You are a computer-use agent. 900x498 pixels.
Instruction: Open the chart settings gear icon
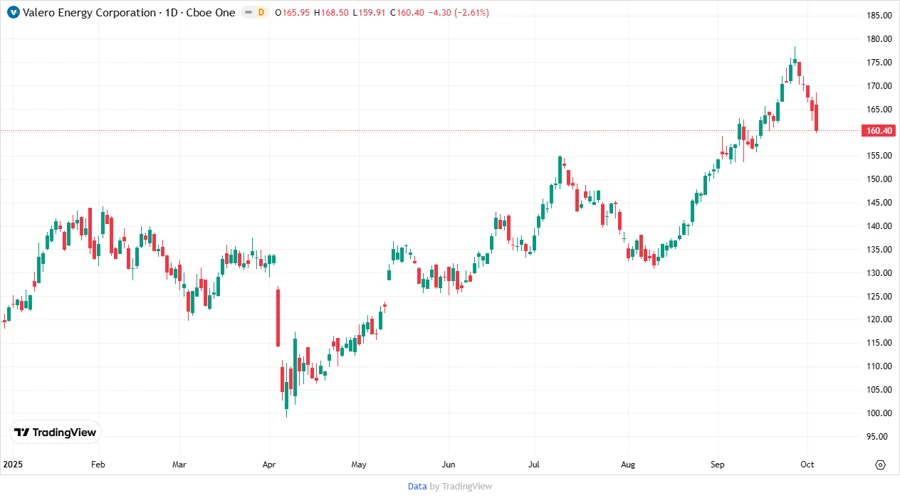[x=880, y=465]
